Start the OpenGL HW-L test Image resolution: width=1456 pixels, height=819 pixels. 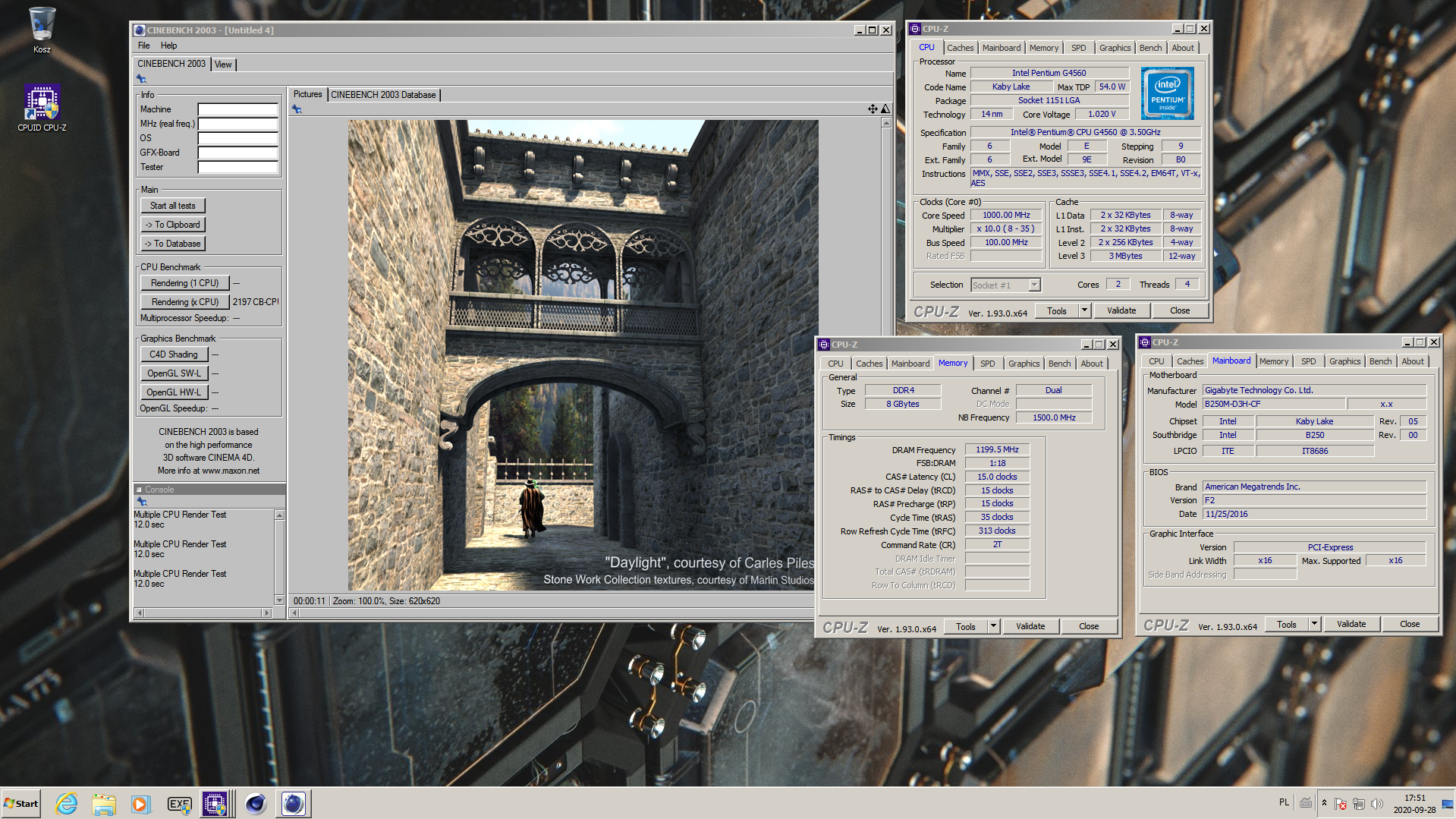click(174, 392)
